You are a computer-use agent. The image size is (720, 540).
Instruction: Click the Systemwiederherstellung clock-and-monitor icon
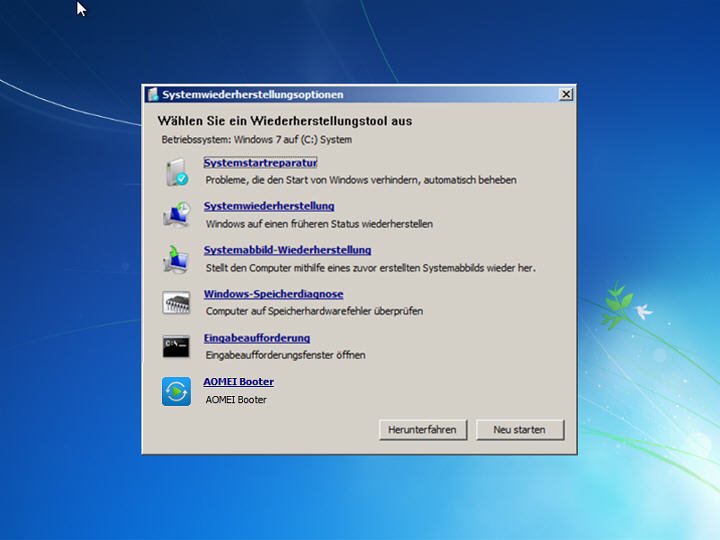coord(176,214)
